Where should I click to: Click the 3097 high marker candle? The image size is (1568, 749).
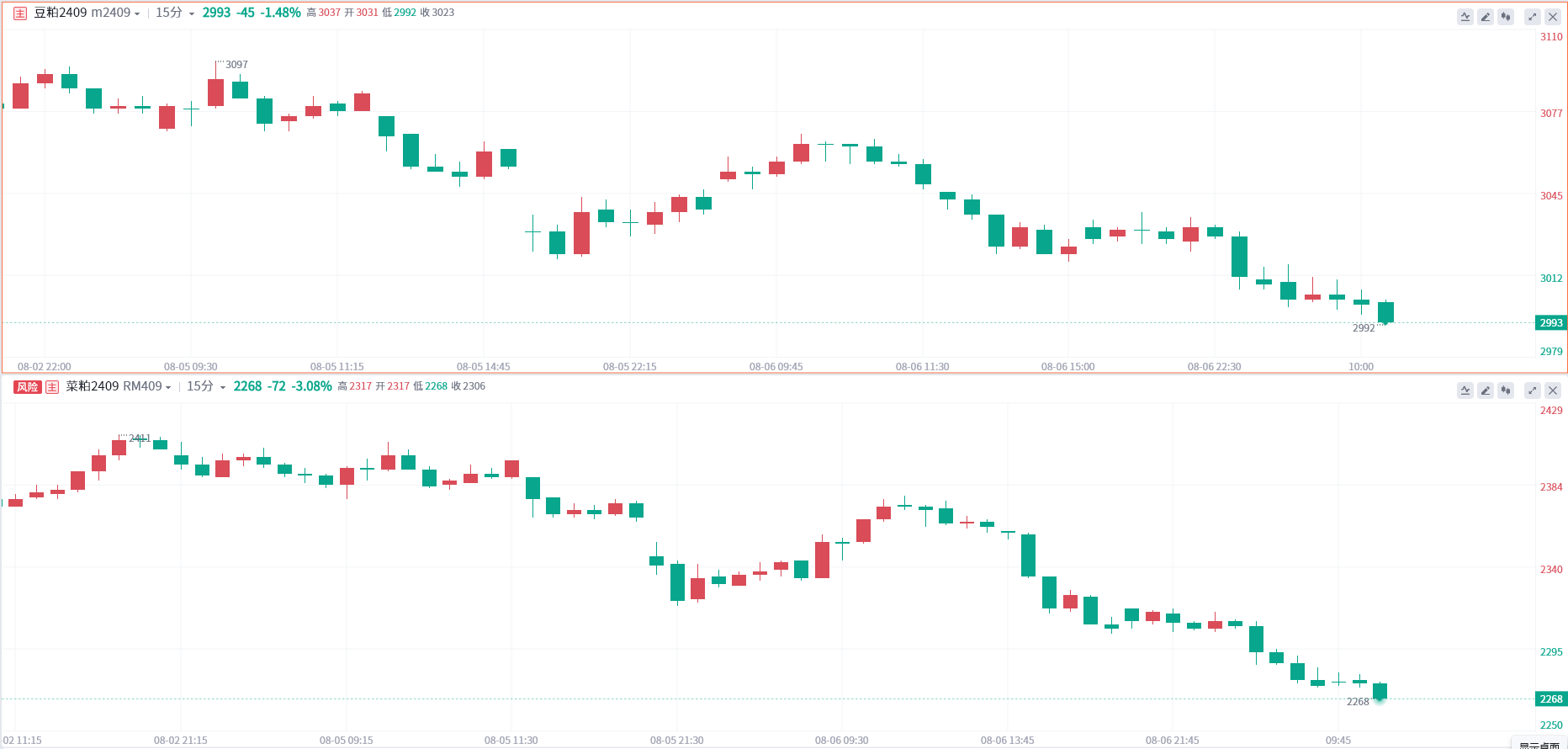[x=216, y=88]
